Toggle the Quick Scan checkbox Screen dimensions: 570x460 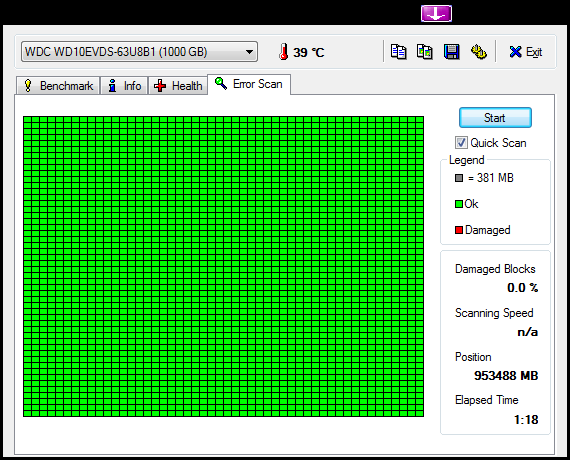tap(461, 143)
